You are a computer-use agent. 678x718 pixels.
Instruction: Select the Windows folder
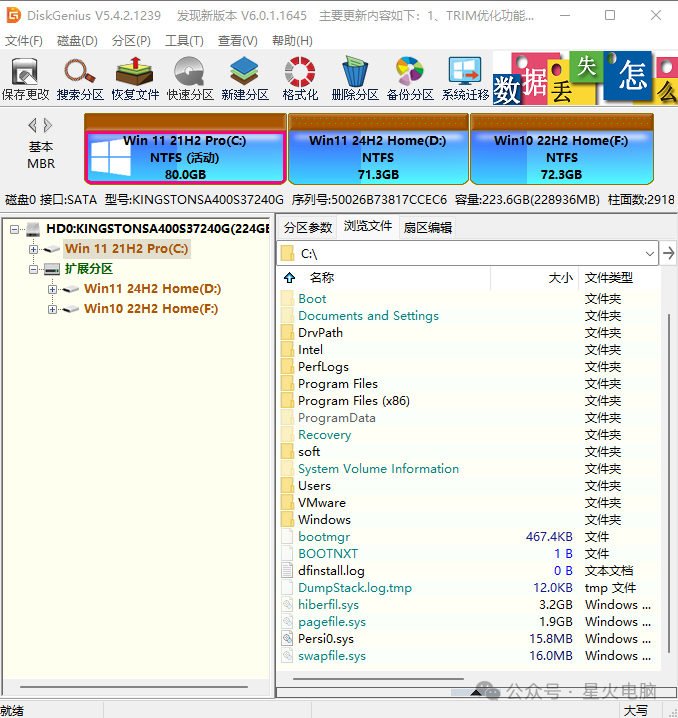click(x=325, y=519)
